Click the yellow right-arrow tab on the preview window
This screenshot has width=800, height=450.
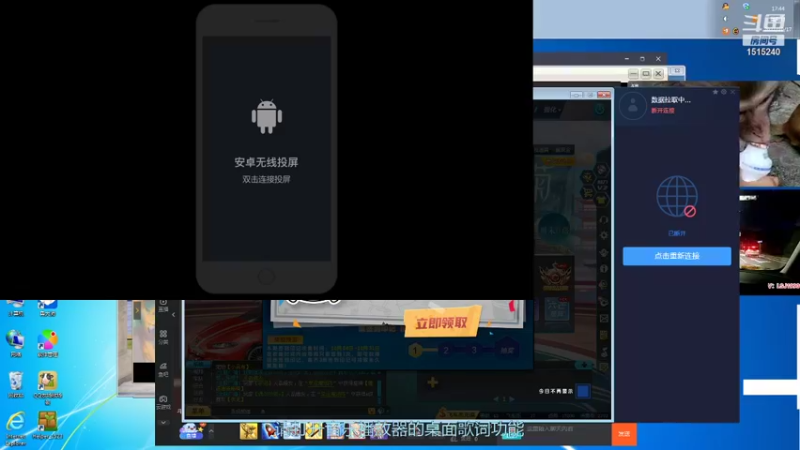(x=137, y=310)
